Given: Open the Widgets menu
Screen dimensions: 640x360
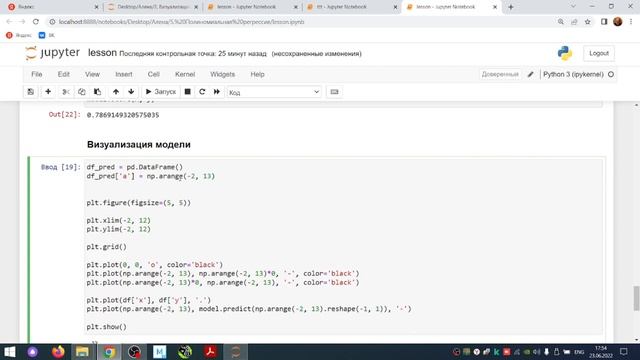Looking at the screenshot, I should [222, 74].
